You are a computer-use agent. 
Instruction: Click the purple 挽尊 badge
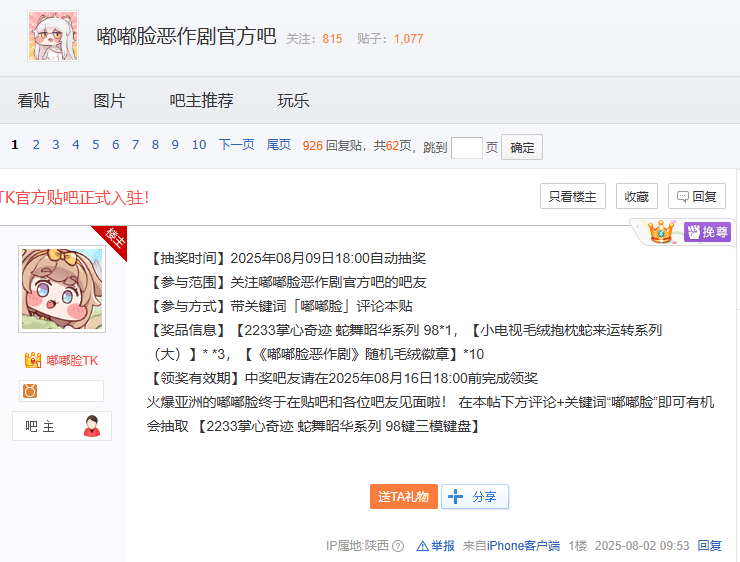tap(707, 232)
